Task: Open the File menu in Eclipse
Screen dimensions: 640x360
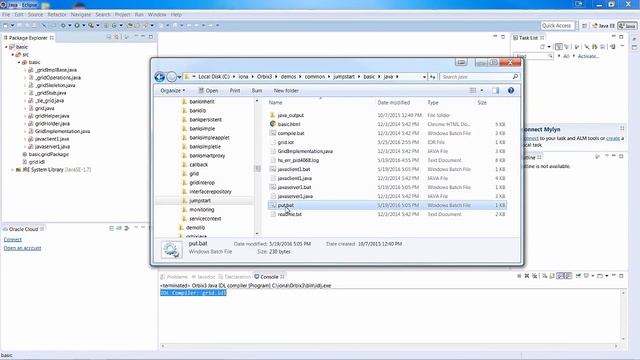Action: pos(6,14)
